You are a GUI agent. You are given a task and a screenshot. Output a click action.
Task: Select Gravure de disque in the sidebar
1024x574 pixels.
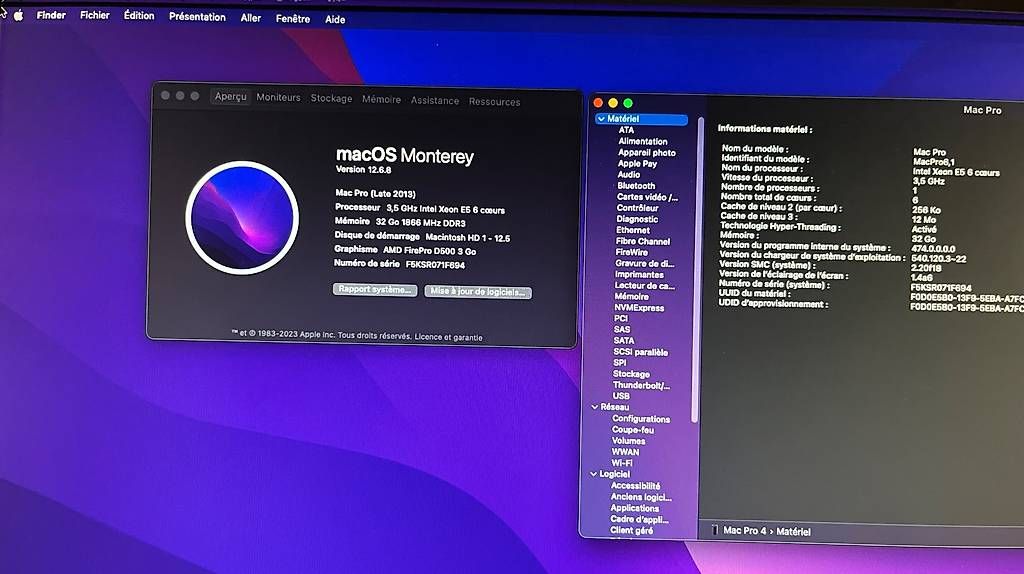(645, 263)
